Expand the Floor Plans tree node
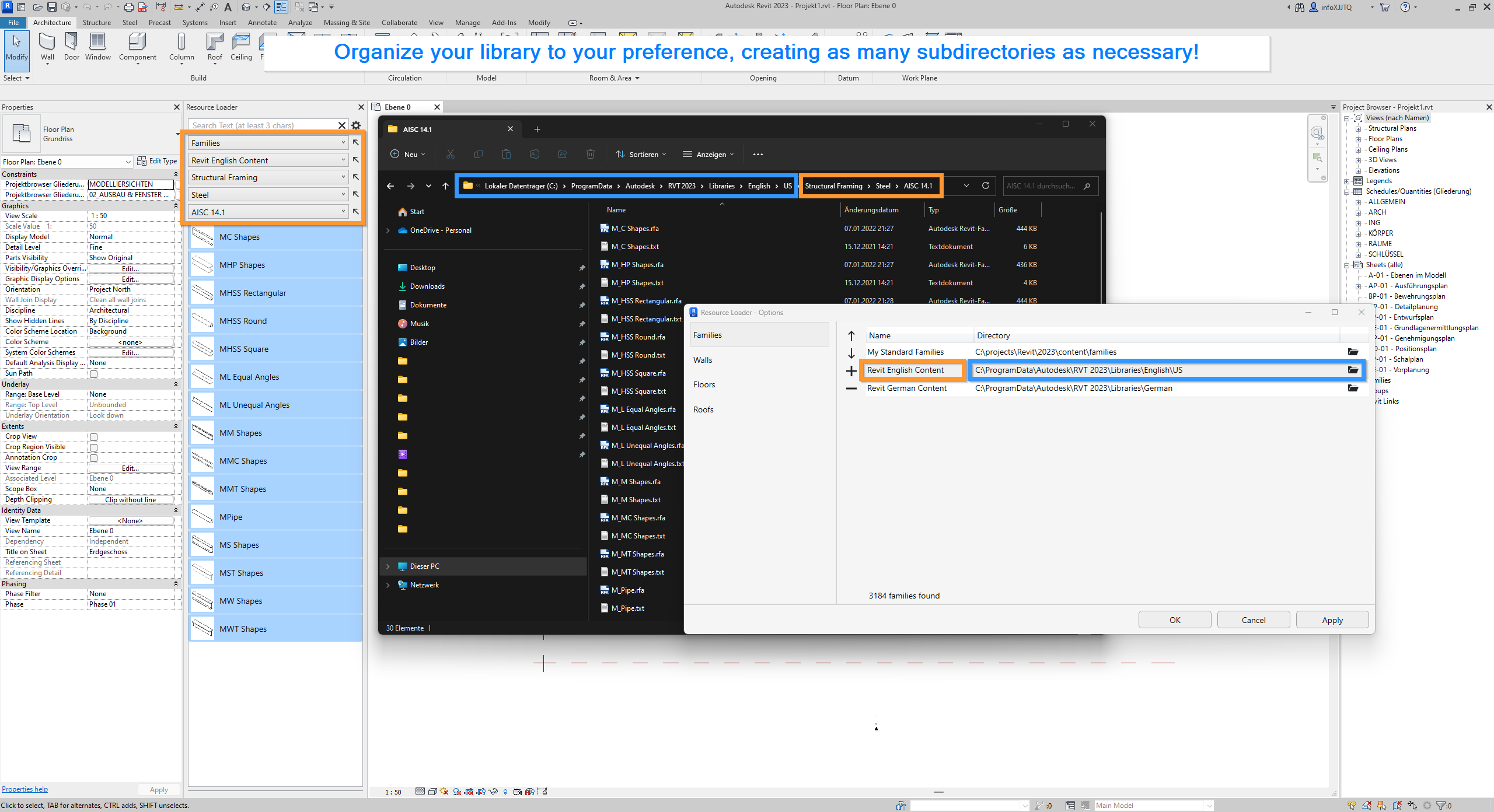 [x=1358, y=139]
